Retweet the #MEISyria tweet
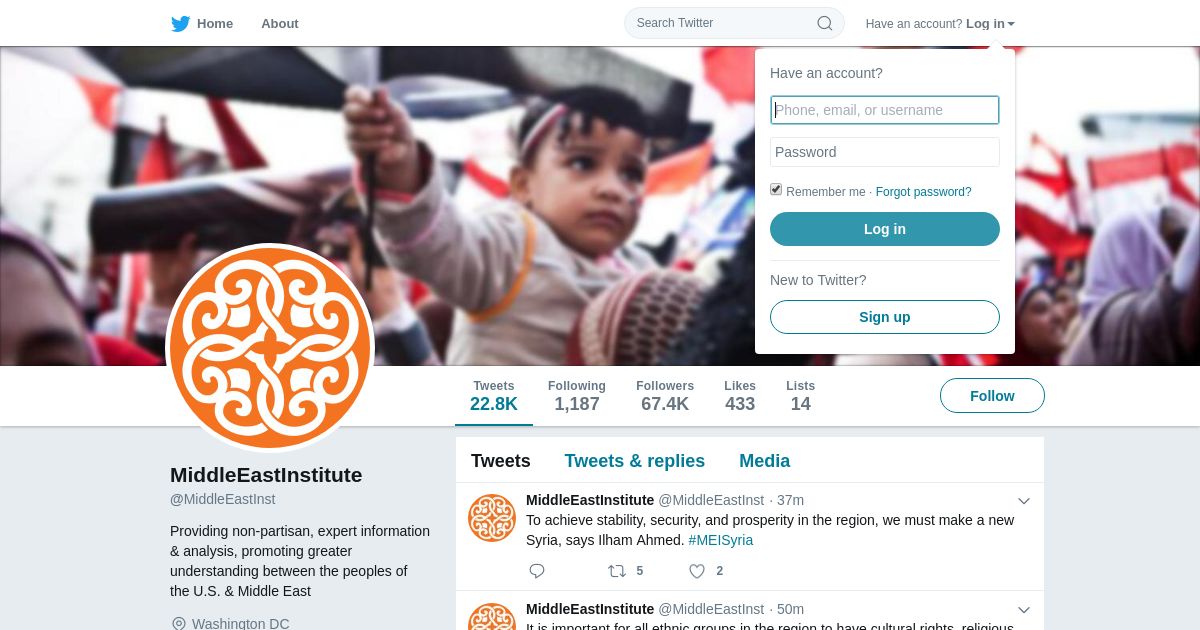The width and height of the screenshot is (1200, 630). (x=617, y=571)
